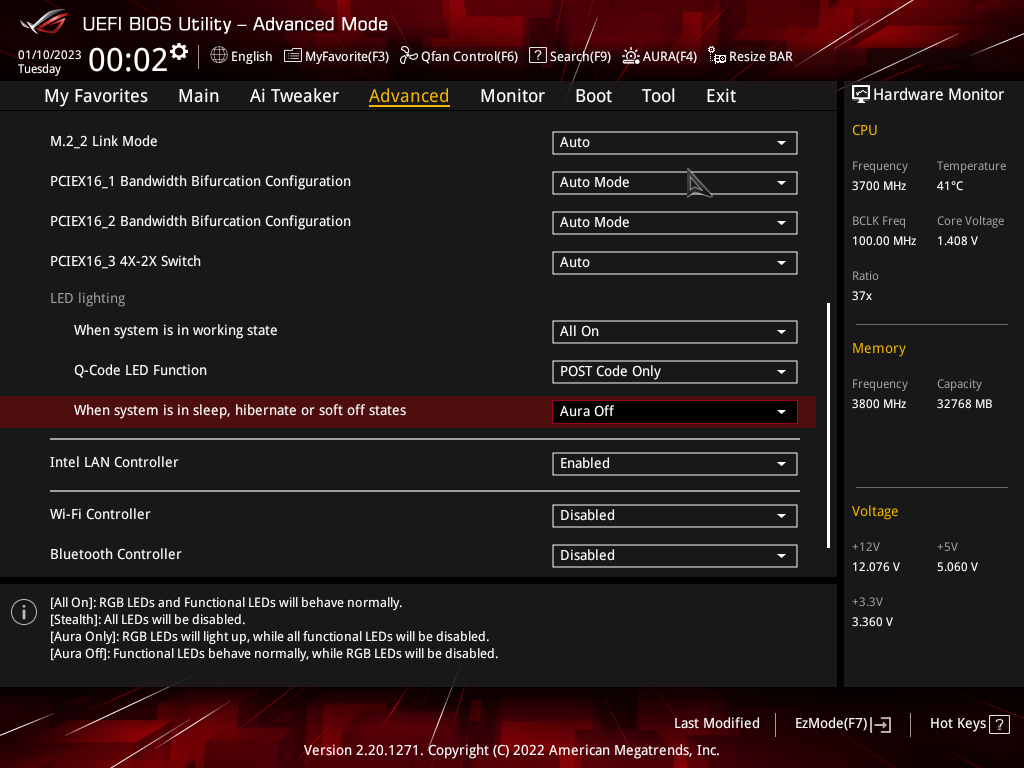1024x768 pixels.
Task: Click the globe language icon
Action: 219,56
